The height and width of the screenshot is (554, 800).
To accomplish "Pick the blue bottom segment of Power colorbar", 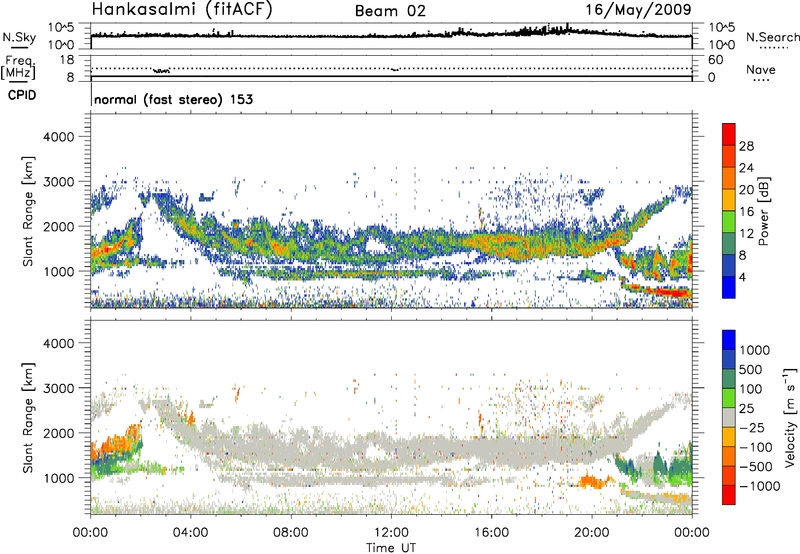I will coord(729,287).
